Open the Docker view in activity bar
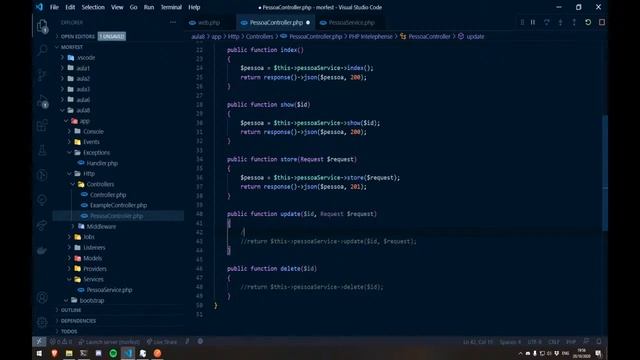Image resolution: width=640 pixels, height=360 pixels. (x=42, y=250)
